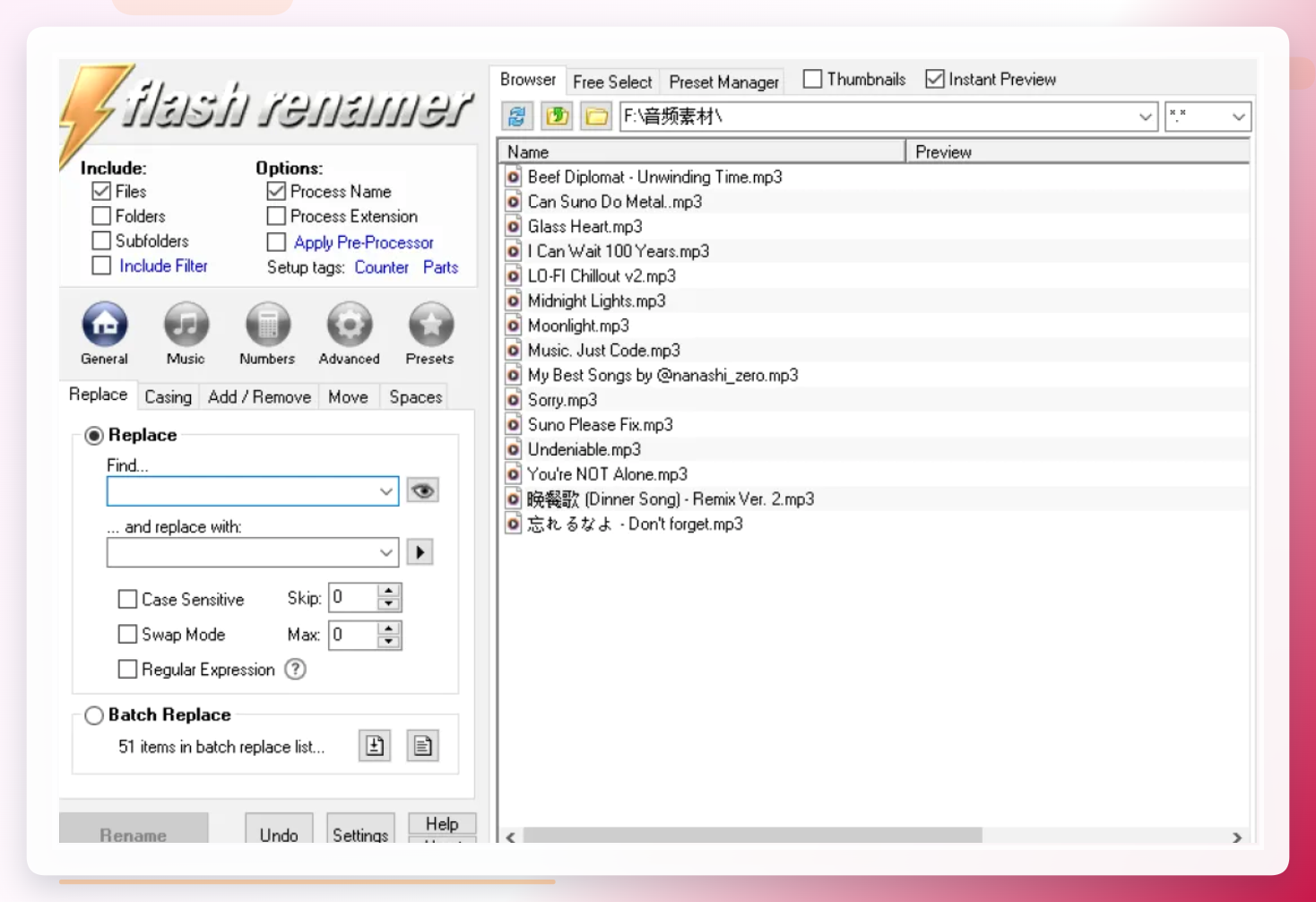Click the file icon of Glass Heart.mp3
Image resolution: width=1316 pixels, height=902 pixels.
pos(514,227)
